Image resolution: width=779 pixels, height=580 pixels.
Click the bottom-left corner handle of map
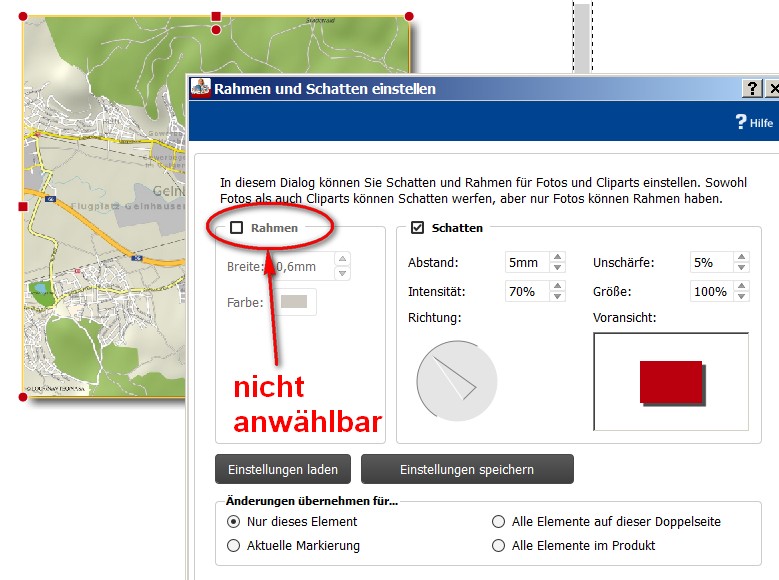tap(23, 397)
